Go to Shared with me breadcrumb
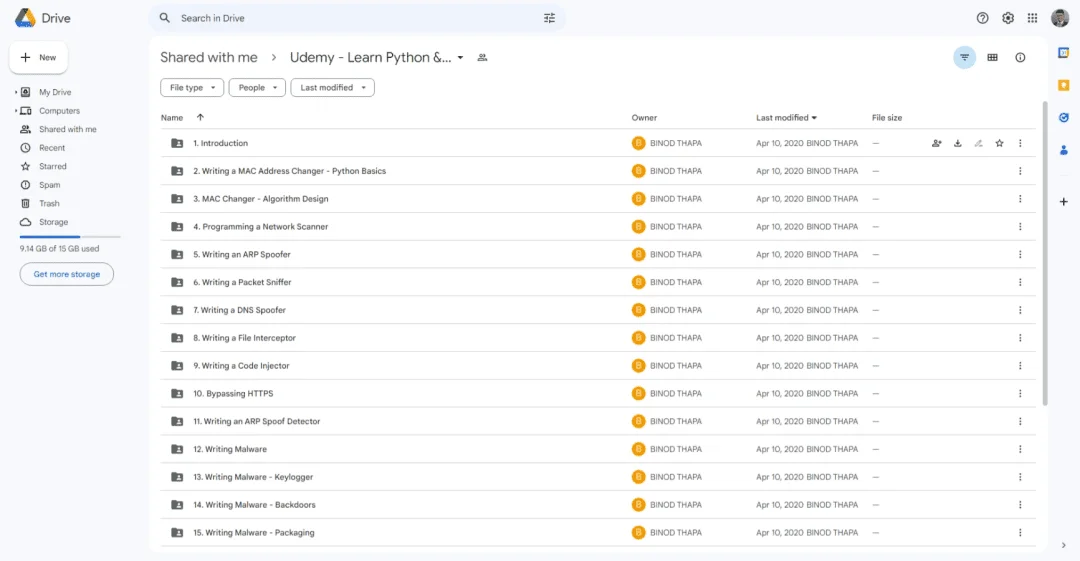The image size is (1080, 561). click(x=209, y=57)
